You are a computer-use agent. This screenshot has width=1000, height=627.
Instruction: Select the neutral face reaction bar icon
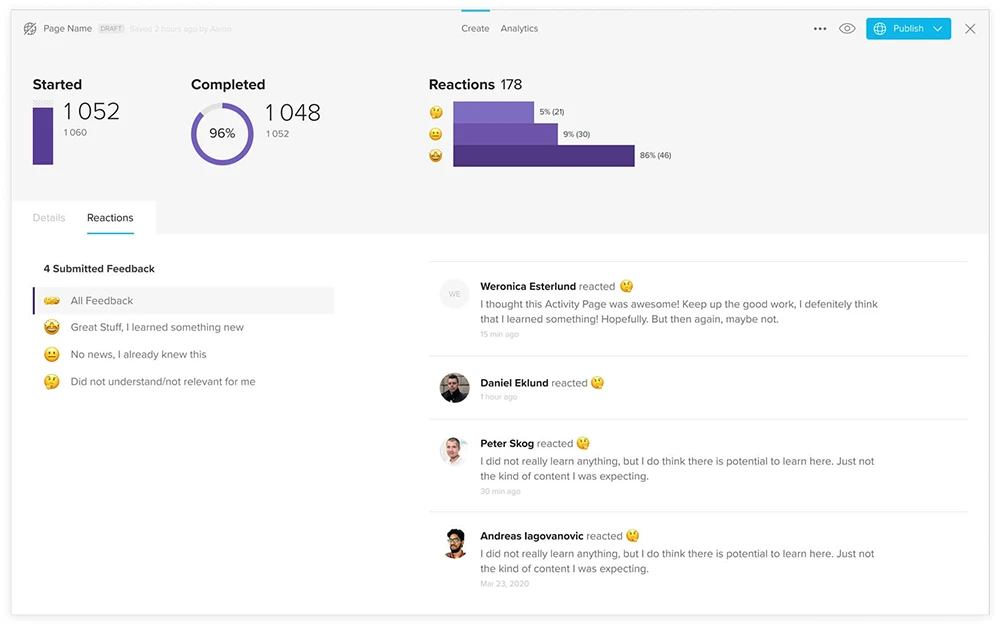(434, 134)
